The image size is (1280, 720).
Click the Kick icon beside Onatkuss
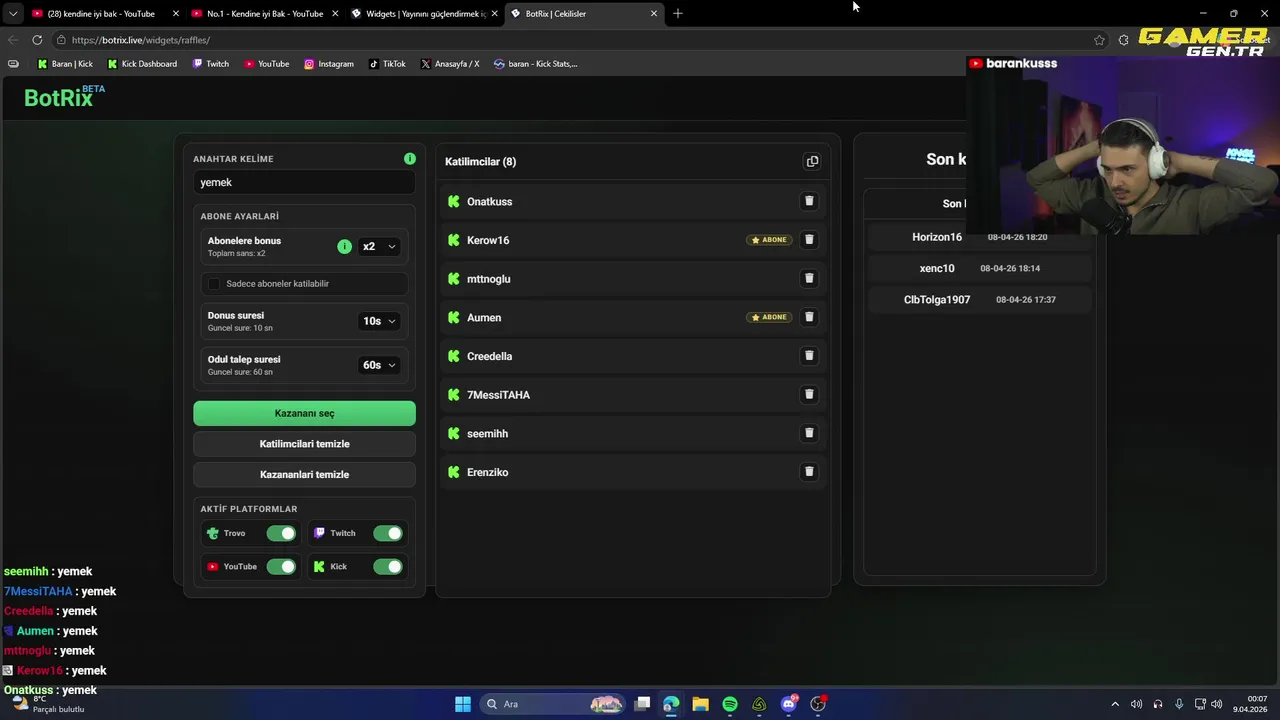pos(454,201)
